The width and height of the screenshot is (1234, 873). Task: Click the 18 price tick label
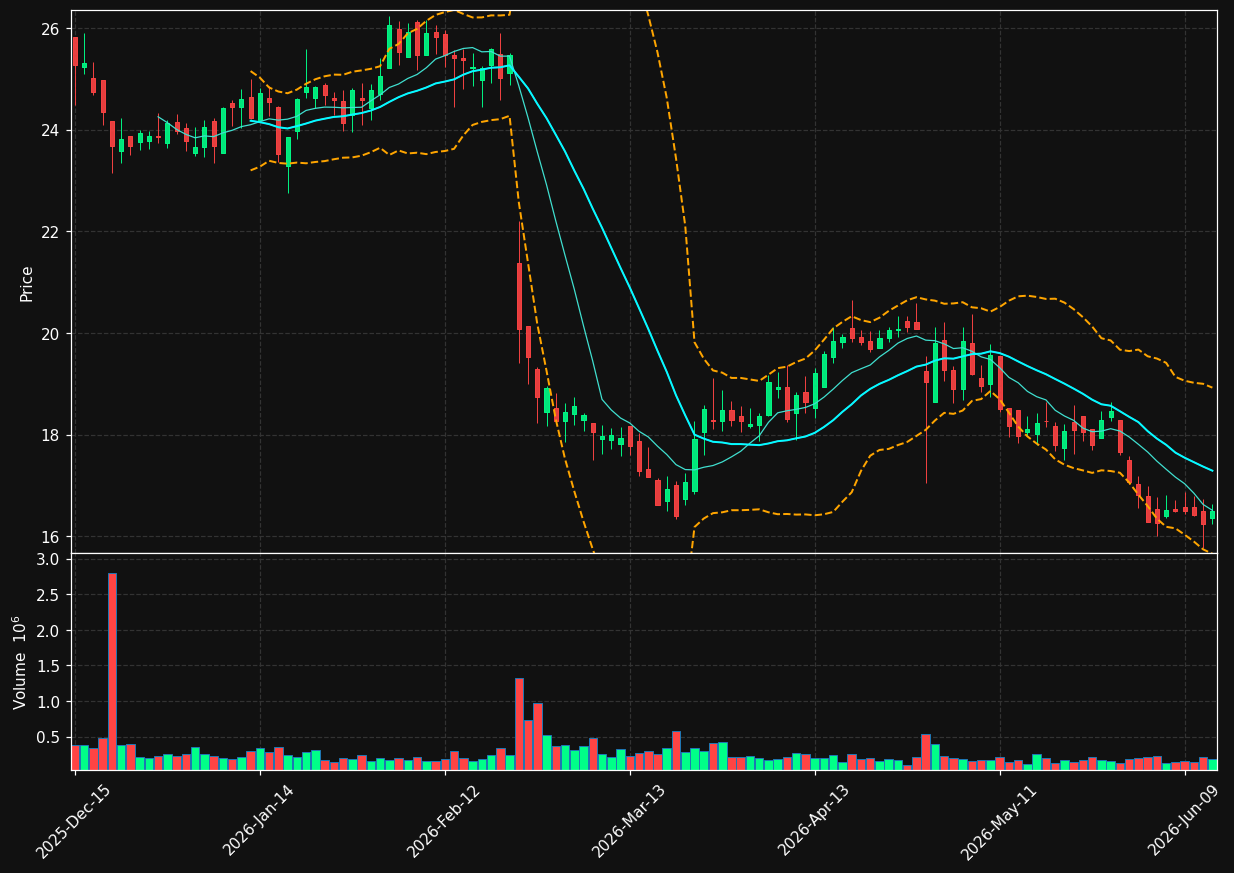(x=50, y=436)
